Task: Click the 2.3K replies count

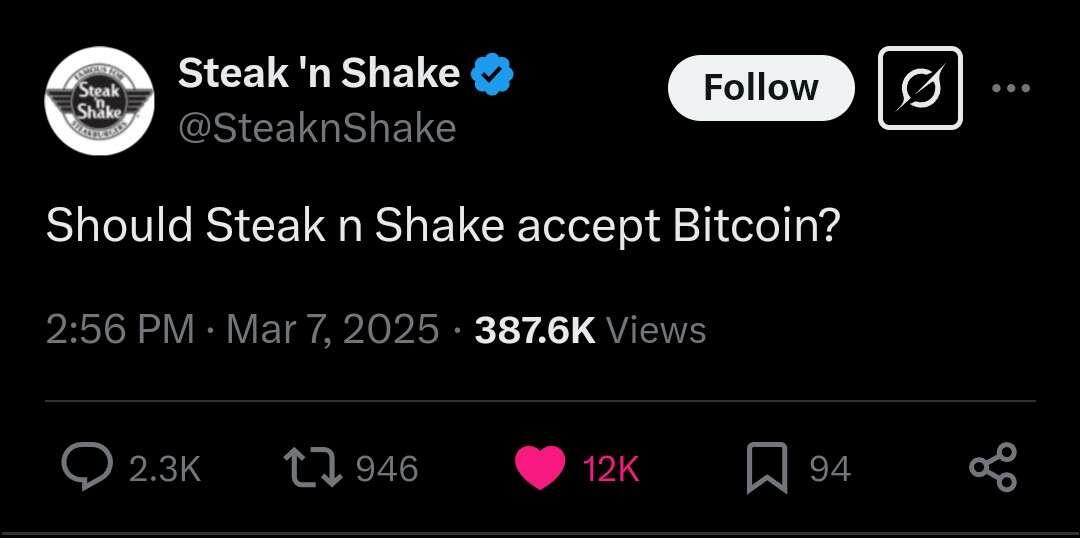Action: 165,470
